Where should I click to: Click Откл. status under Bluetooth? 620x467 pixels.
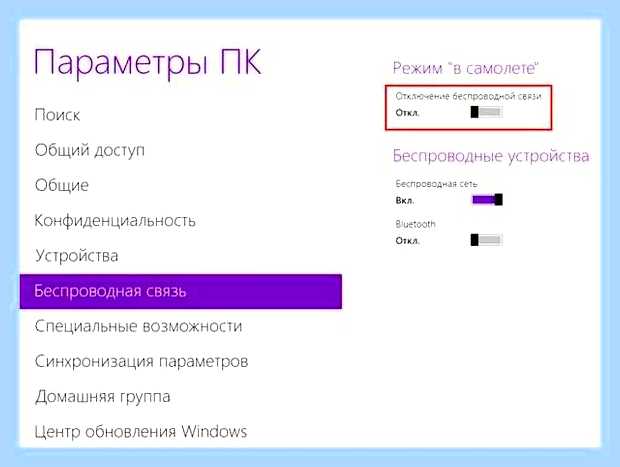[407, 240]
